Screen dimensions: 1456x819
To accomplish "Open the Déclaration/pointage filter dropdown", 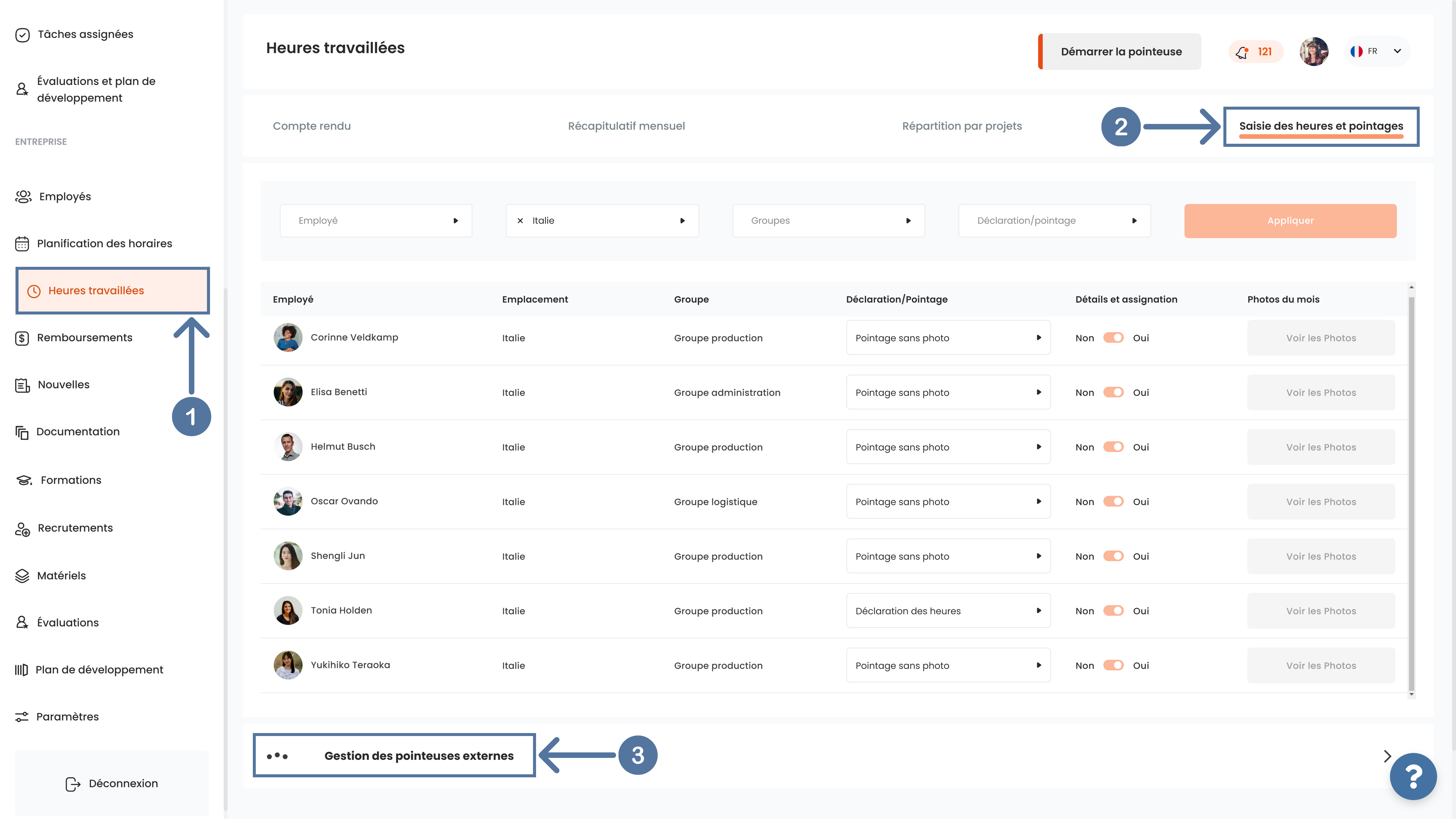I will coord(1055,220).
